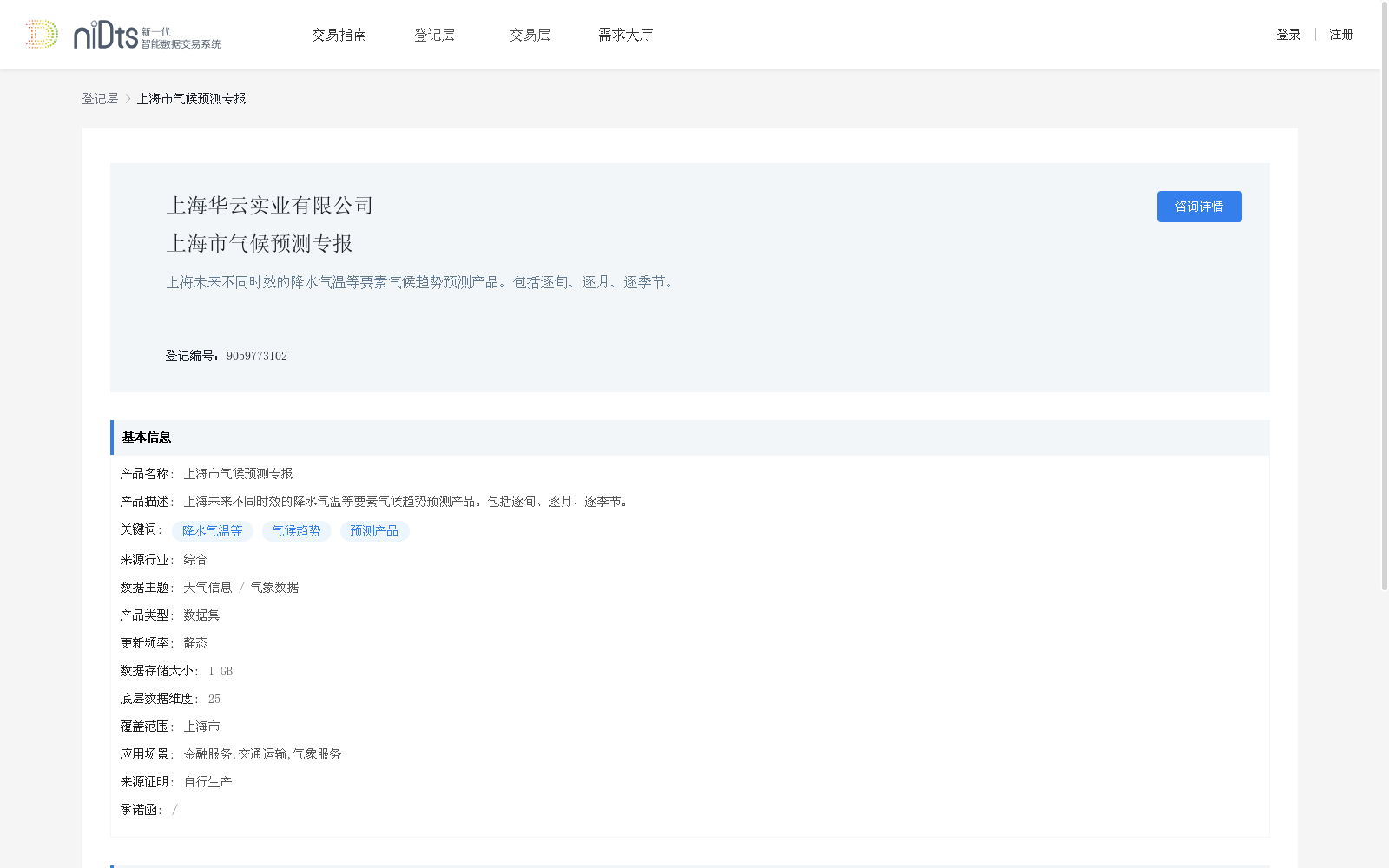Select the 气候趋势 keyword tag
Screen dimensions: 1389x868
click(x=296, y=531)
